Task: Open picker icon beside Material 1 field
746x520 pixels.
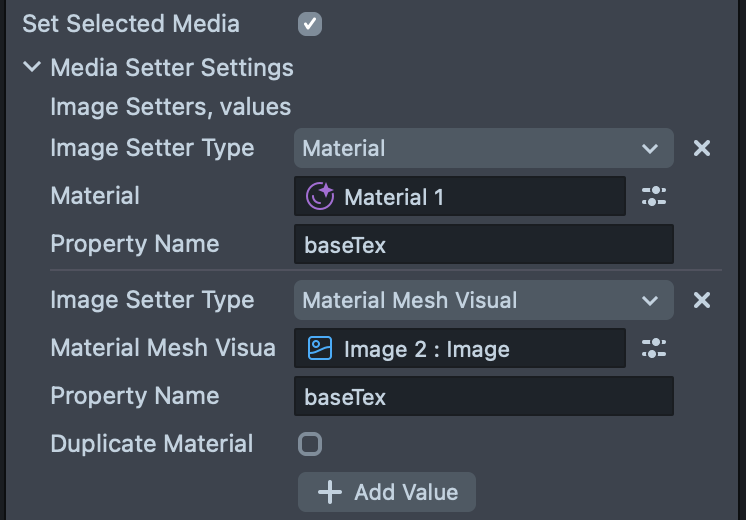Action: pos(654,196)
